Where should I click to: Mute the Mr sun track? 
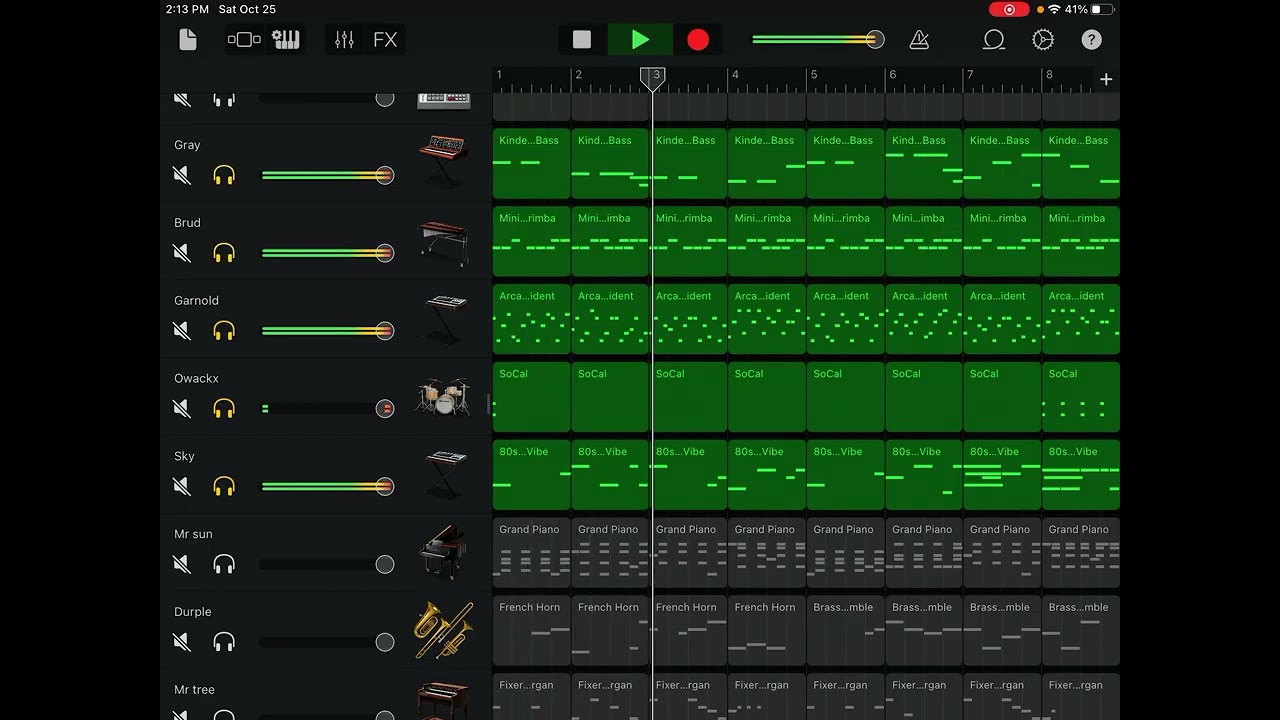pyautogui.click(x=182, y=565)
